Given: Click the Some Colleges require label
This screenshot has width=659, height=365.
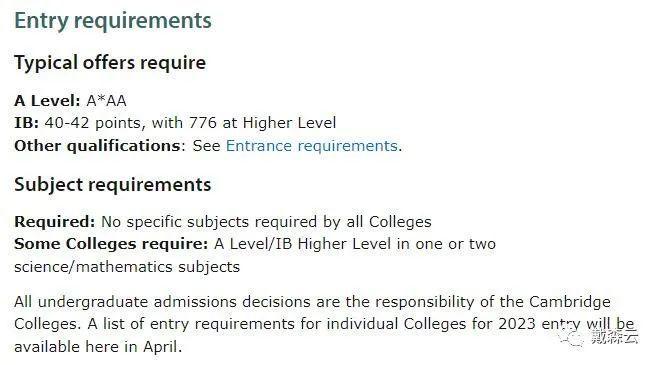Looking at the screenshot, I should (111, 244).
